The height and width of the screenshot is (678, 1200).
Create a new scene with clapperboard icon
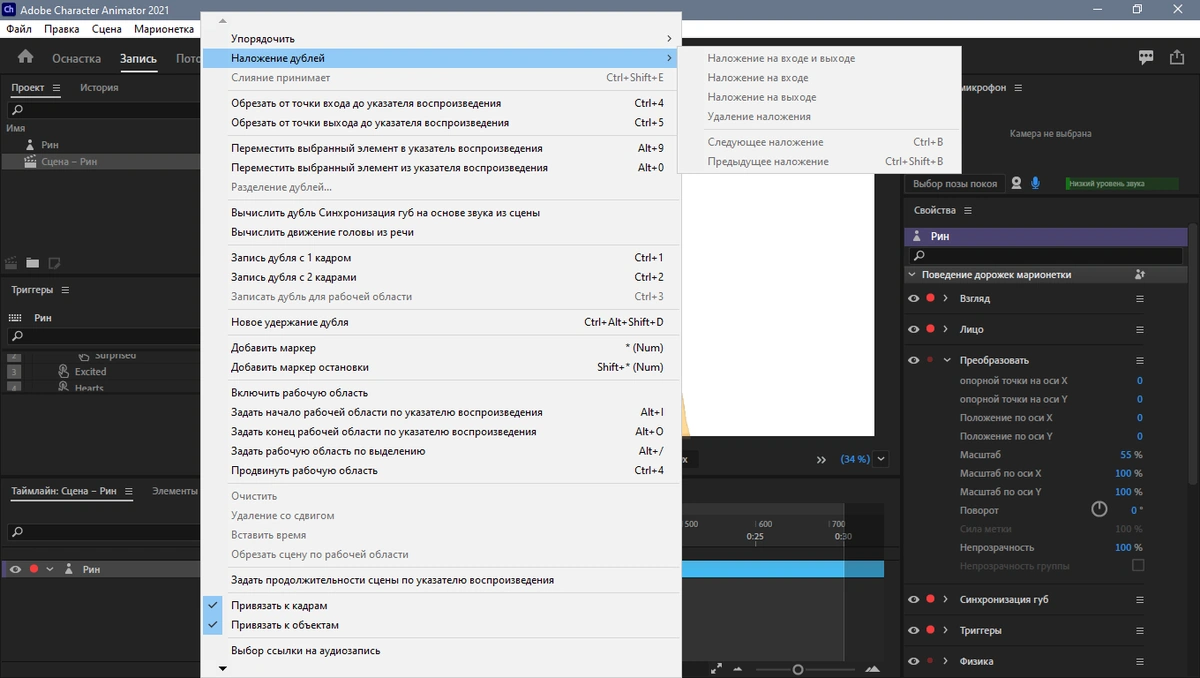click(x=12, y=263)
